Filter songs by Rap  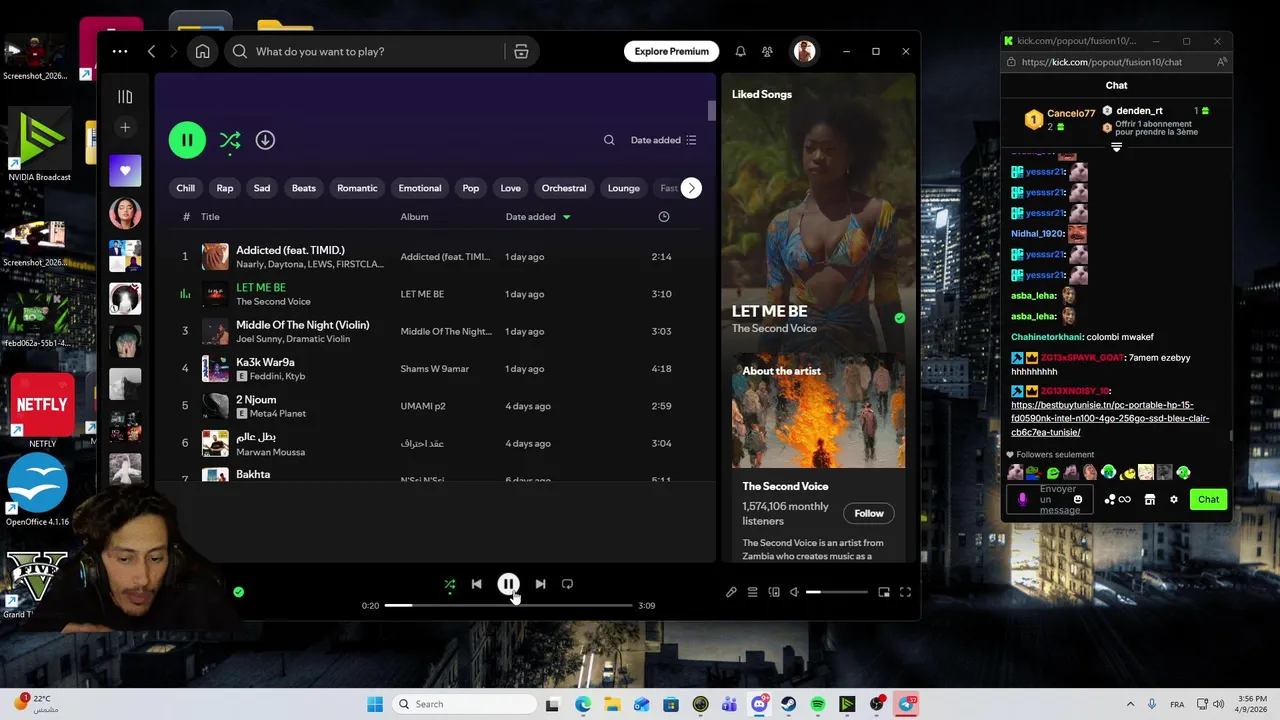[225, 188]
